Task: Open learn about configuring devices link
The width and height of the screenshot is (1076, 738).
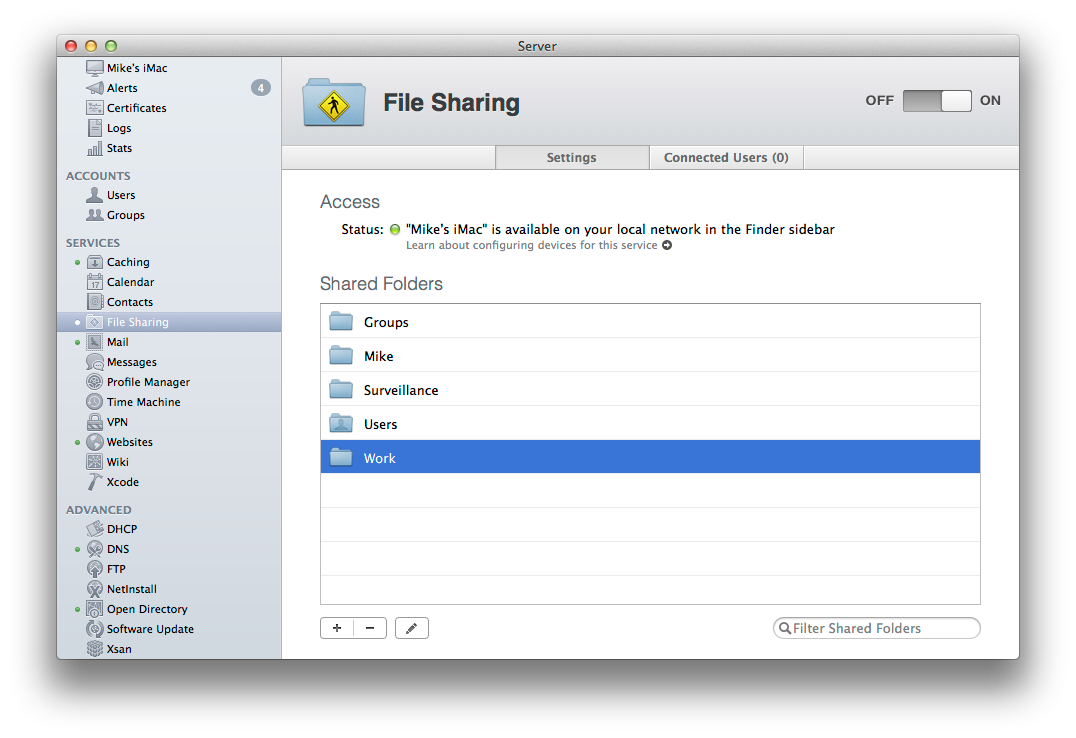Action: click(532, 245)
